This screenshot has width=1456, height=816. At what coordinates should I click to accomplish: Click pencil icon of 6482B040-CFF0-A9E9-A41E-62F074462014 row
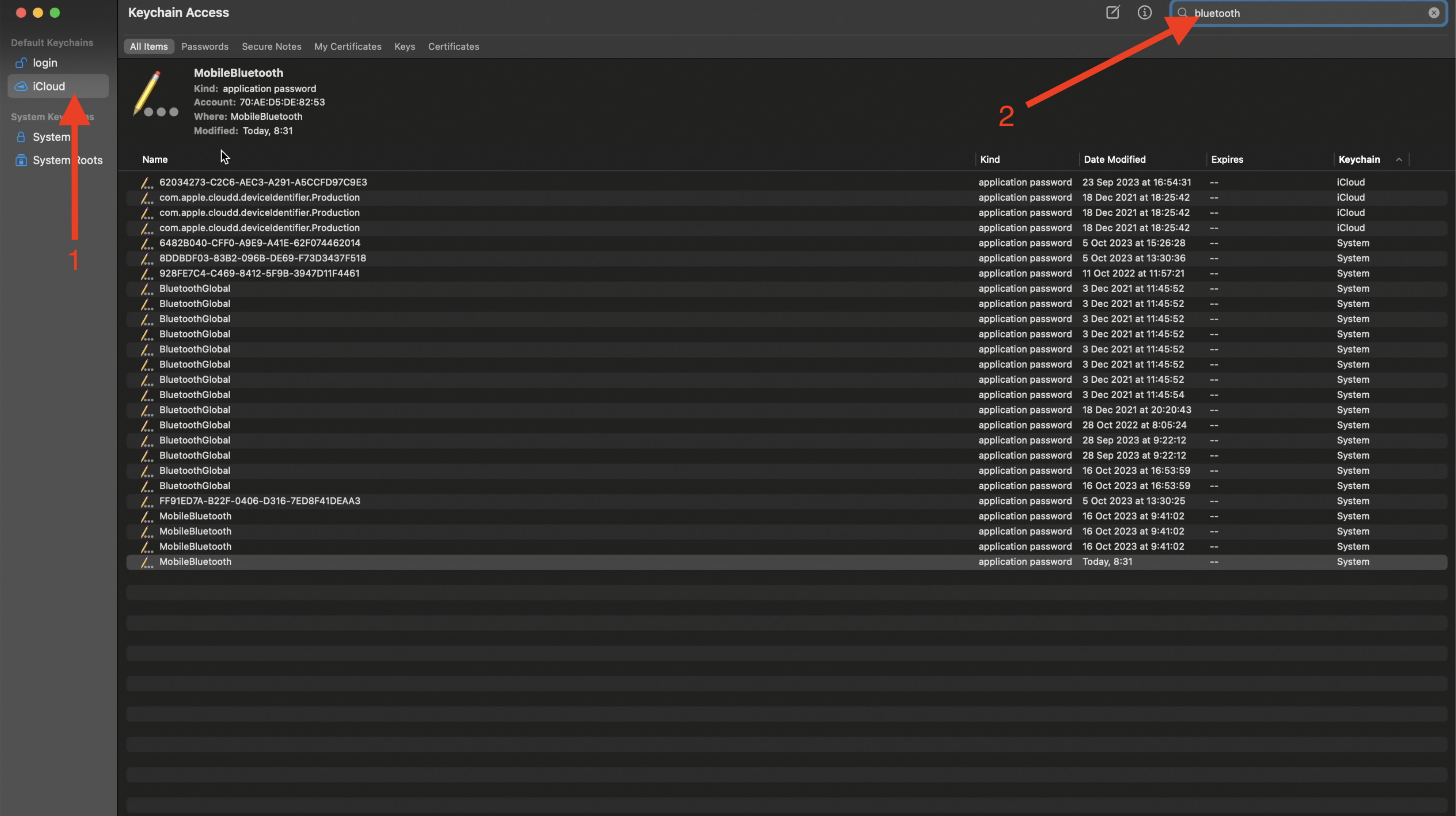147,243
